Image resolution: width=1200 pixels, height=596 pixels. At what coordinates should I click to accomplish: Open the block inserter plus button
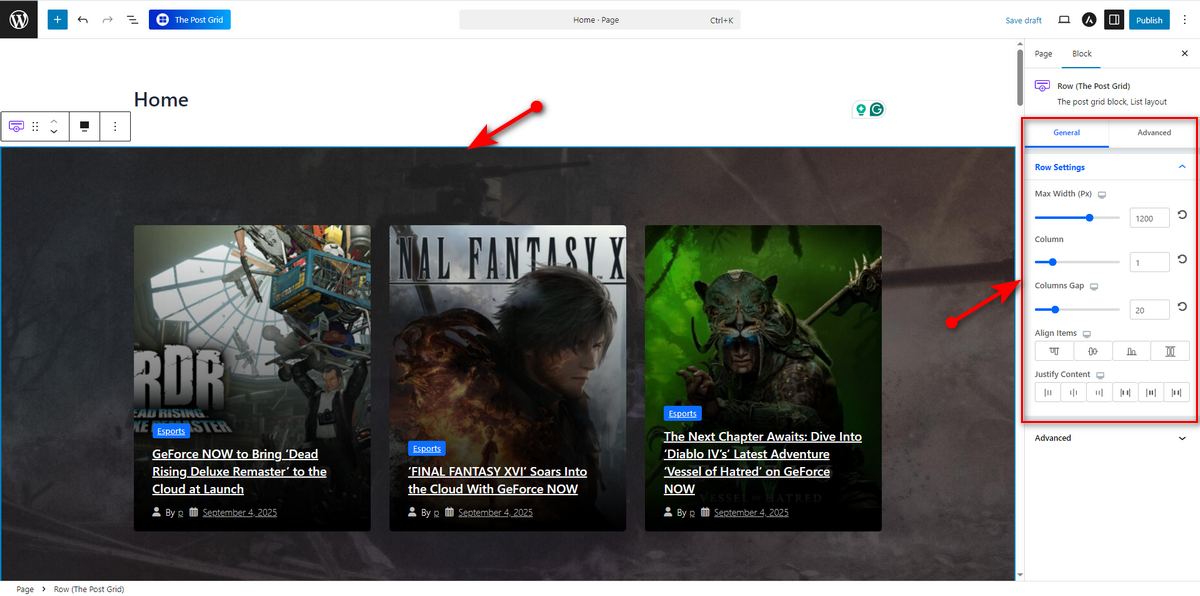[57, 19]
